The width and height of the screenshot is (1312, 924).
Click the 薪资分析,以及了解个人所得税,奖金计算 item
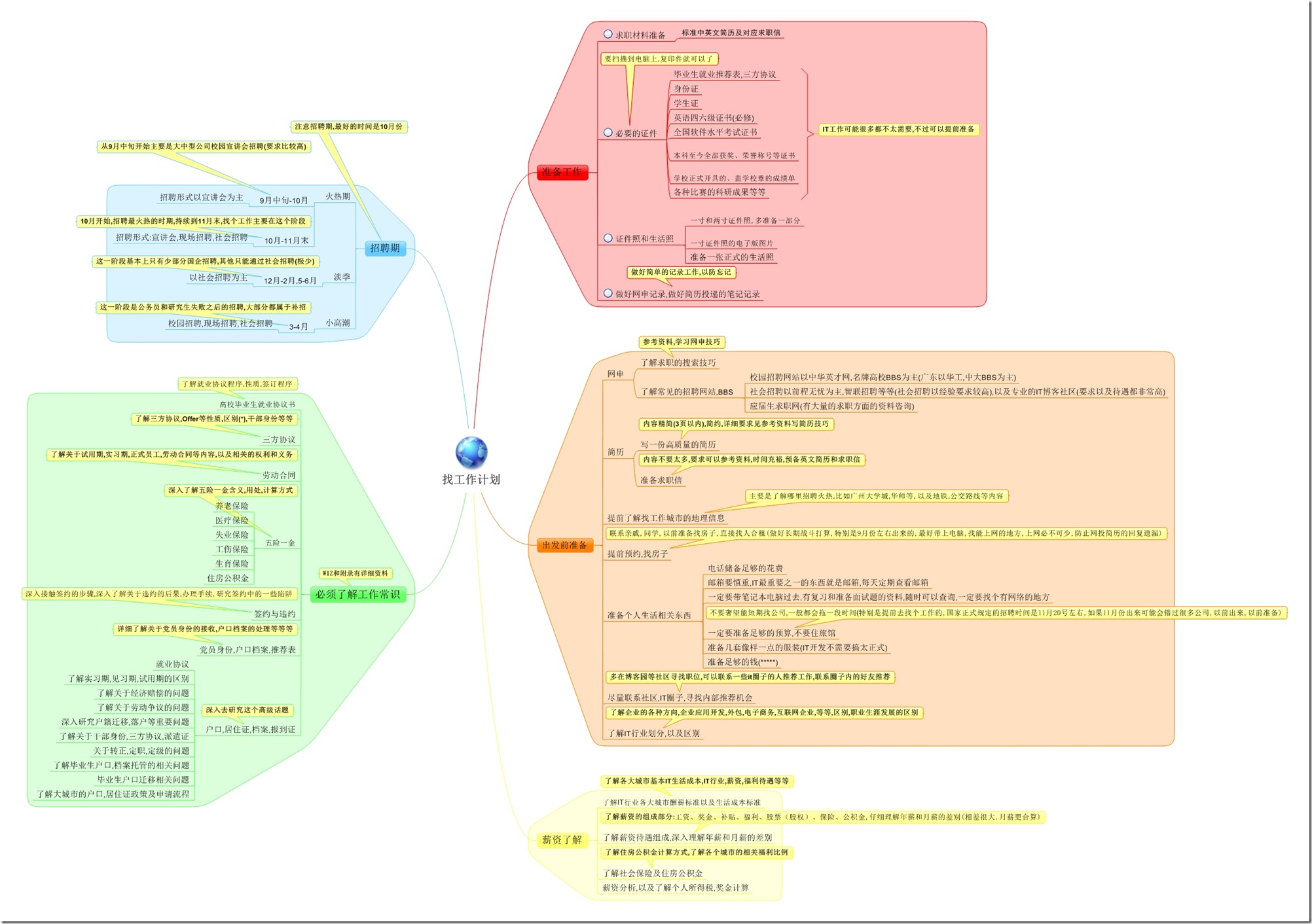(x=676, y=888)
